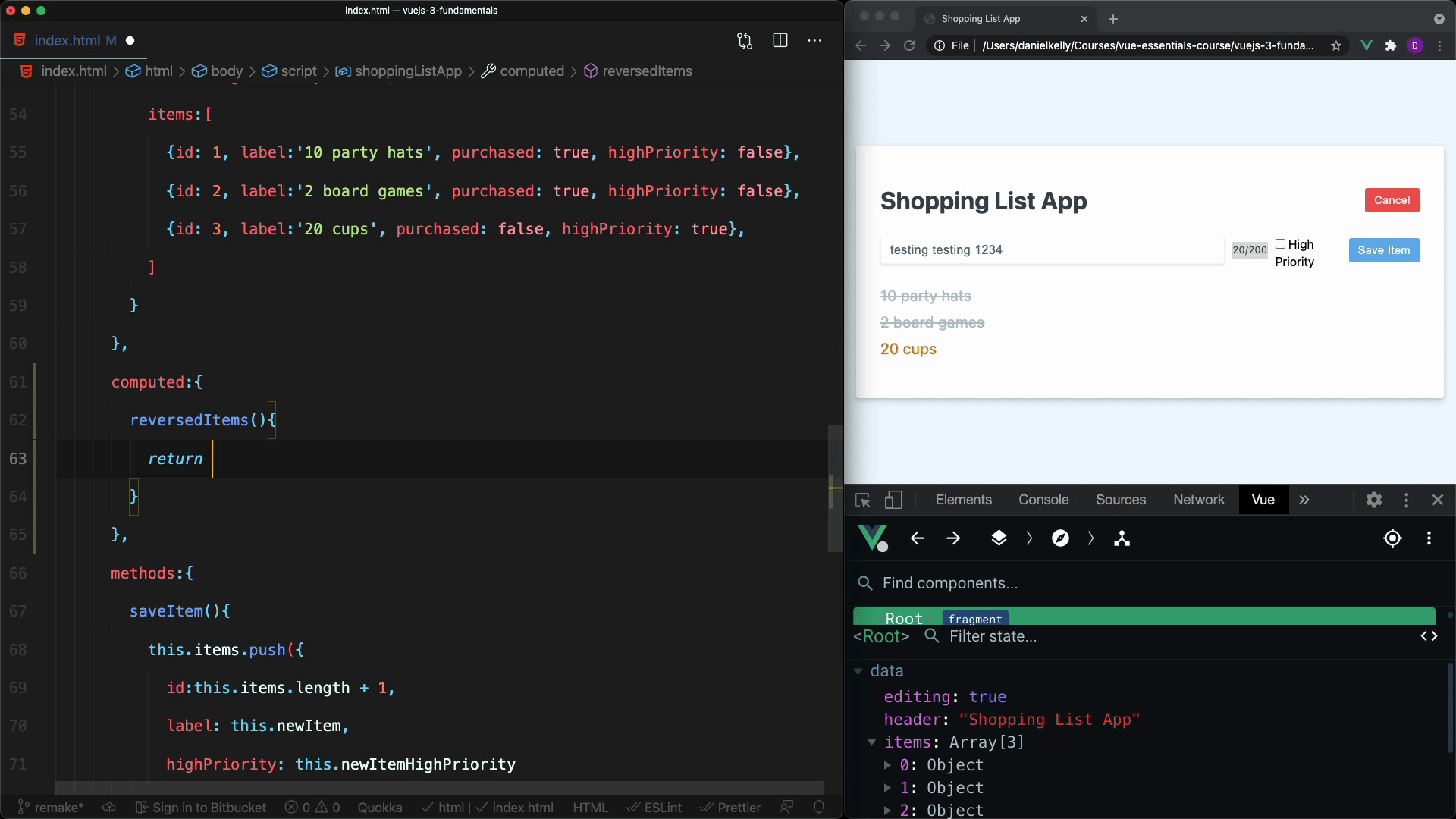Open Chrome profile avatar D
1456x819 pixels.
click(1415, 45)
